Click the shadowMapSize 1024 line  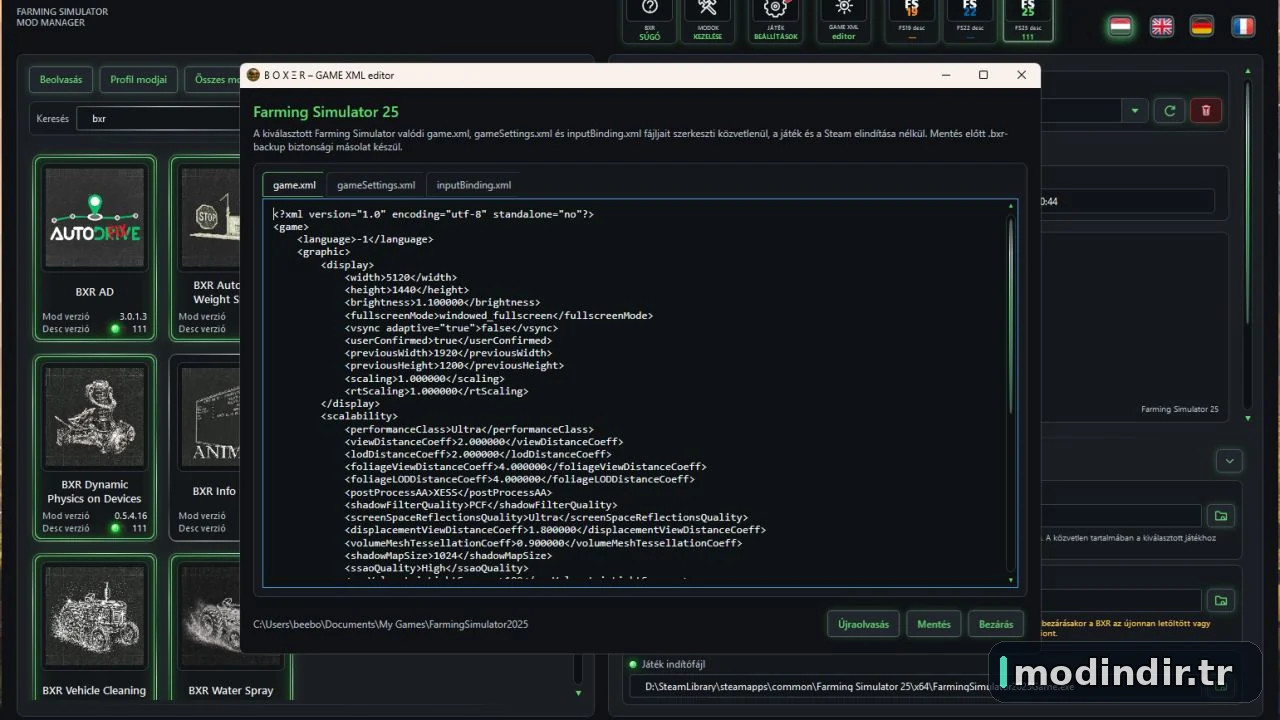448,555
